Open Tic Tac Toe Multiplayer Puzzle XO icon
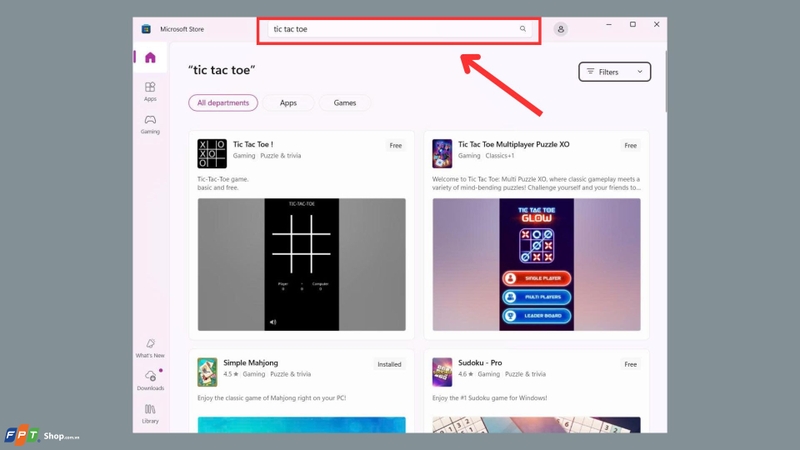Viewport: 800px width, 450px height. (442, 154)
